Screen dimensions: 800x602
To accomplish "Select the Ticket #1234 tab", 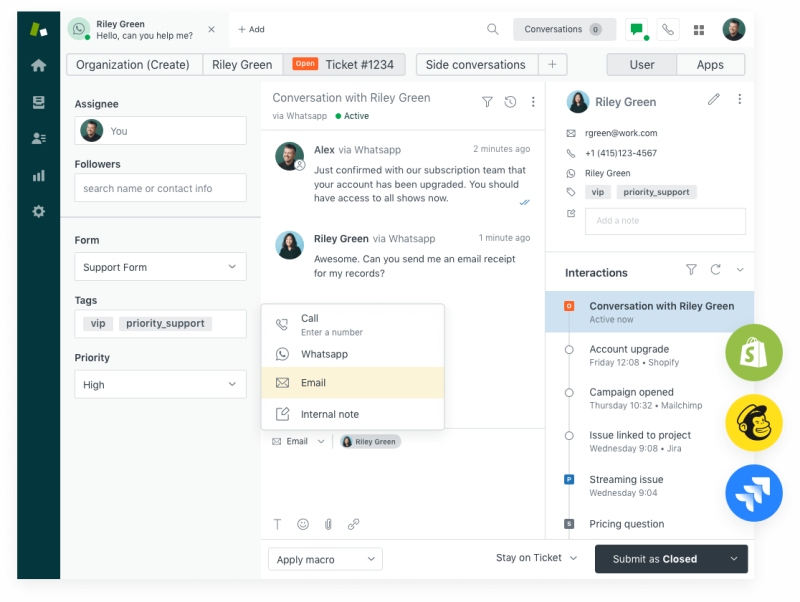I will 344,65.
